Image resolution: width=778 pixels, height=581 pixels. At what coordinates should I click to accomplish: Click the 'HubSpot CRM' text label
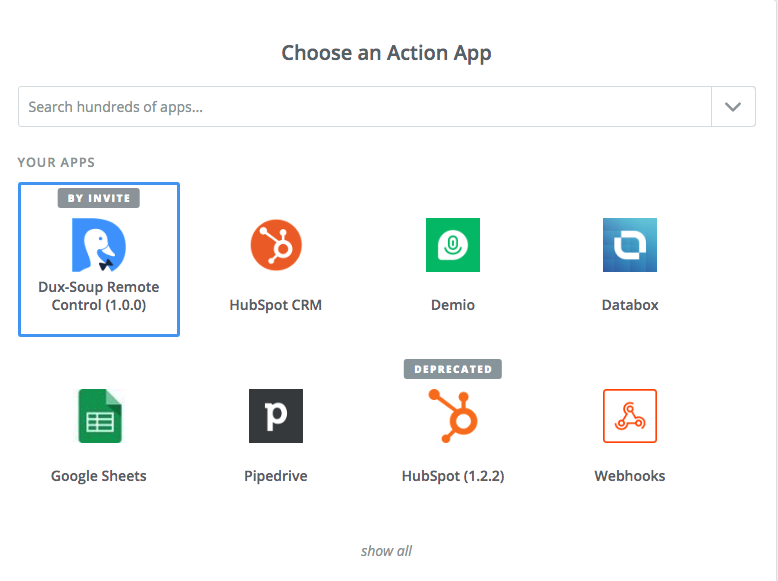click(x=276, y=305)
